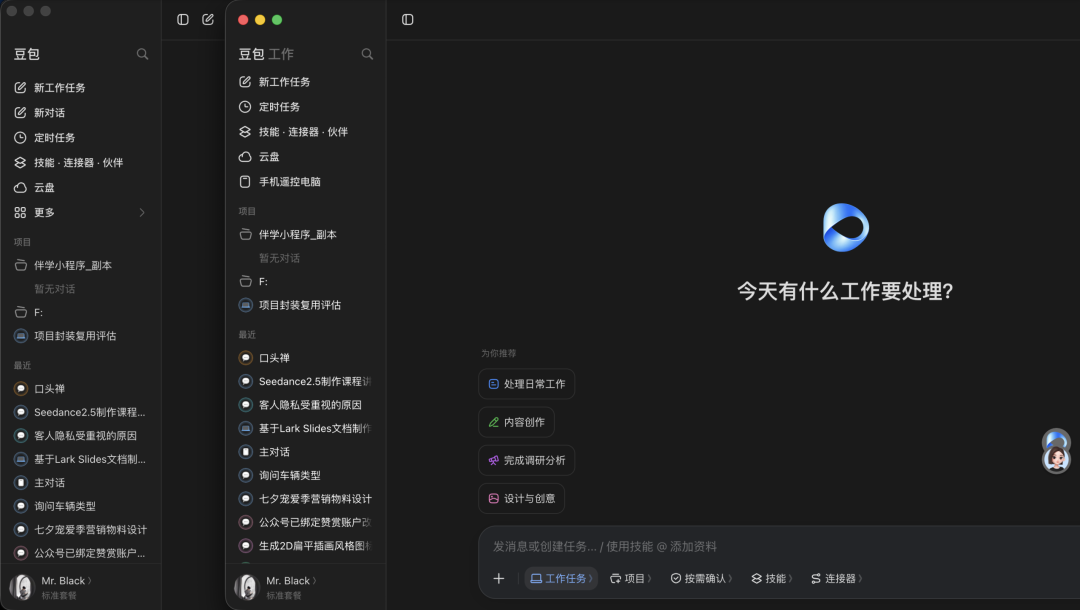Click compose new chat icon in back toolbar
1080x610 pixels.
point(208,19)
